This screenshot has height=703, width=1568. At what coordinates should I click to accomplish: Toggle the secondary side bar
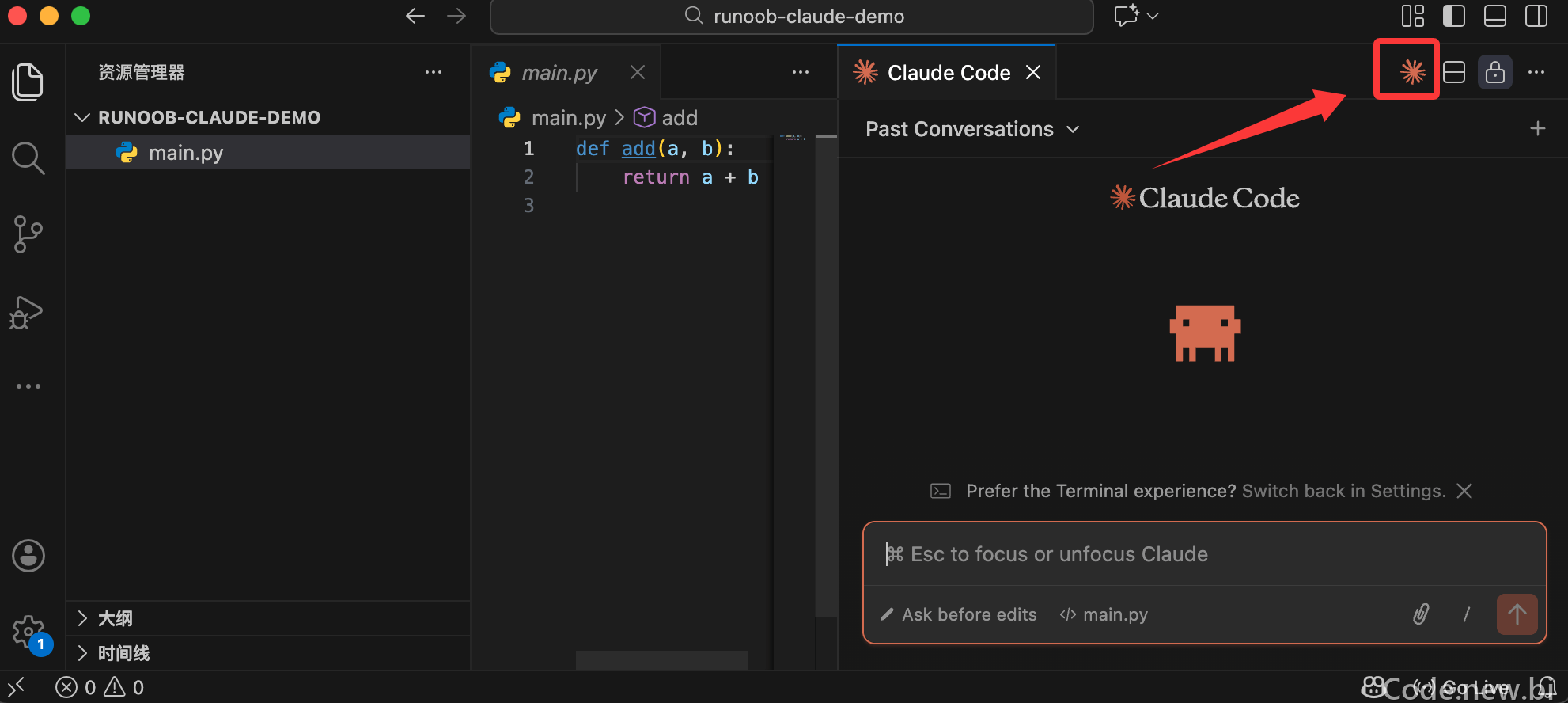[1536, 16]
